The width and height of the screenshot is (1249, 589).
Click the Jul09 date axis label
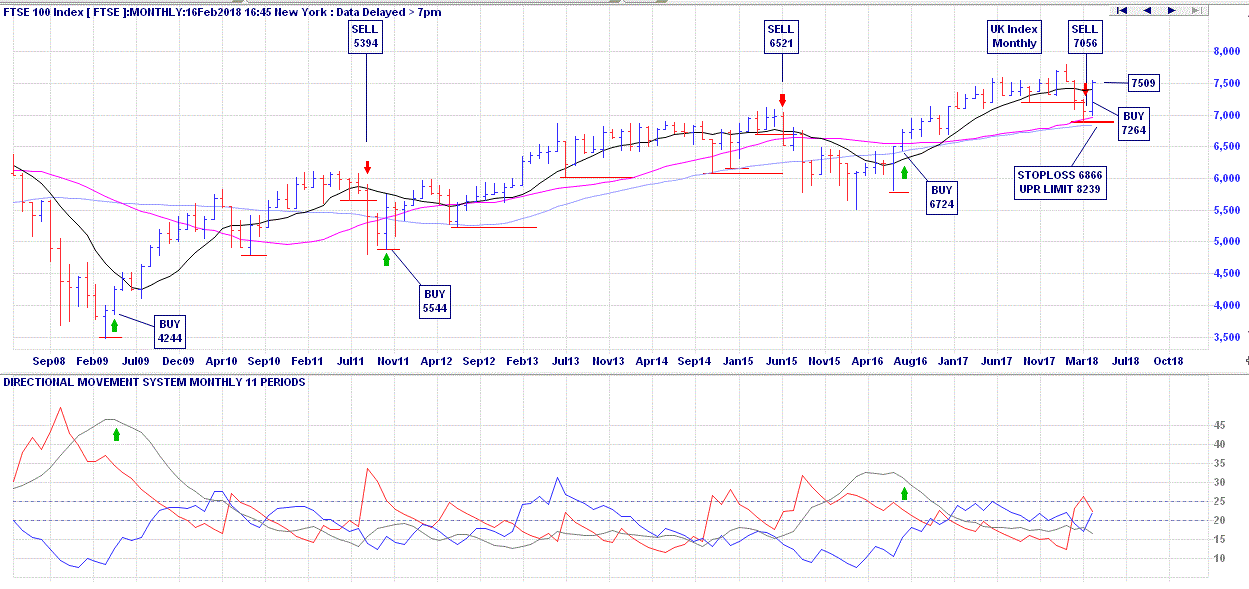click(135, 361)
